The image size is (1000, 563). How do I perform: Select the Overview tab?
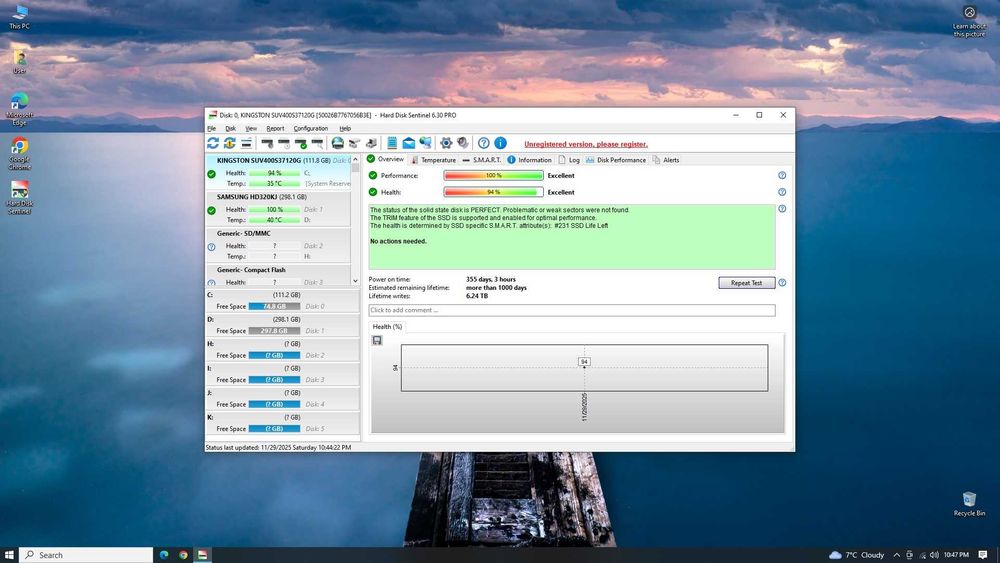[x=386, y=159]
